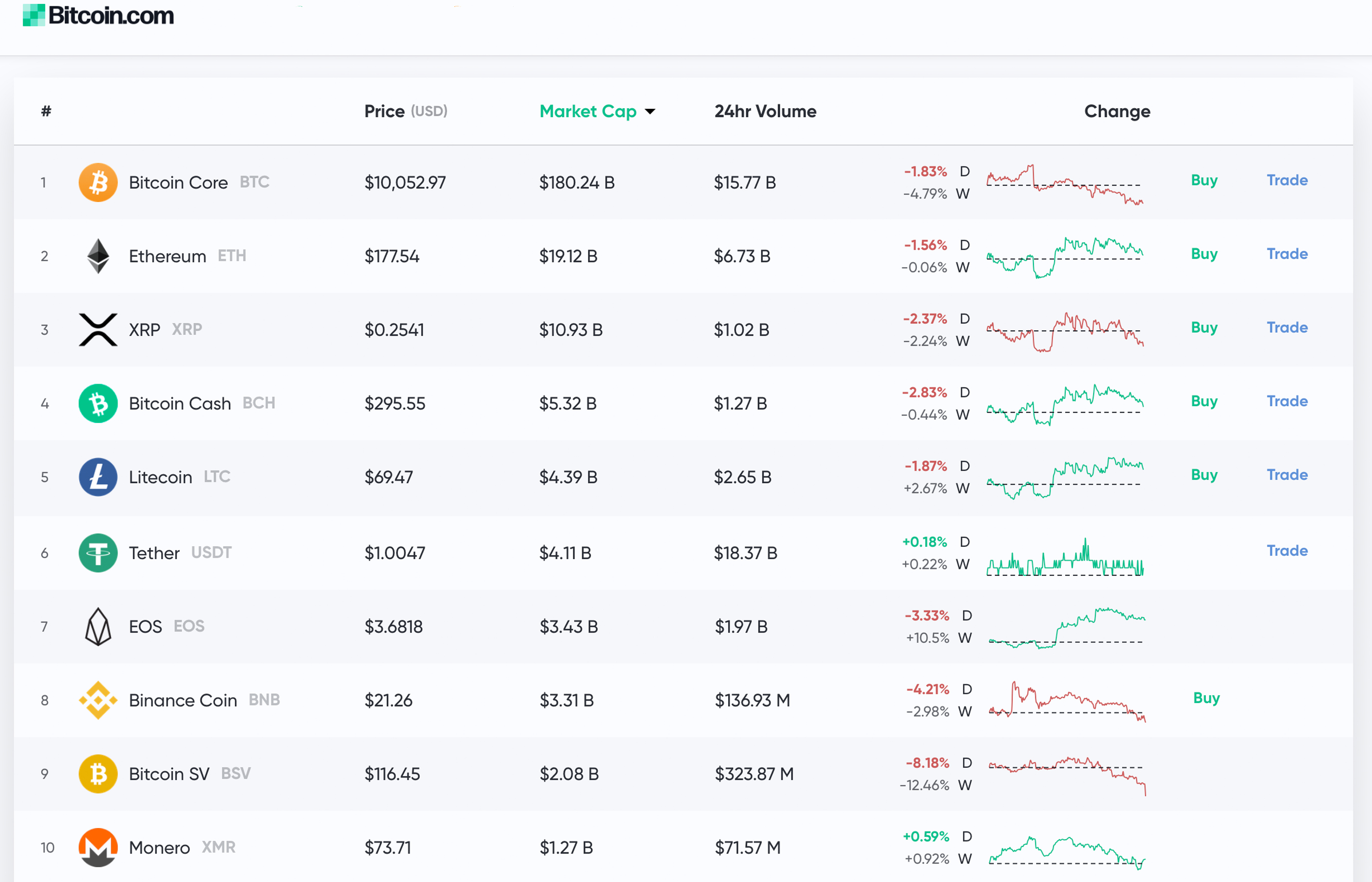
Task: Select the Monero name text
Action: (x=159, y=848)
